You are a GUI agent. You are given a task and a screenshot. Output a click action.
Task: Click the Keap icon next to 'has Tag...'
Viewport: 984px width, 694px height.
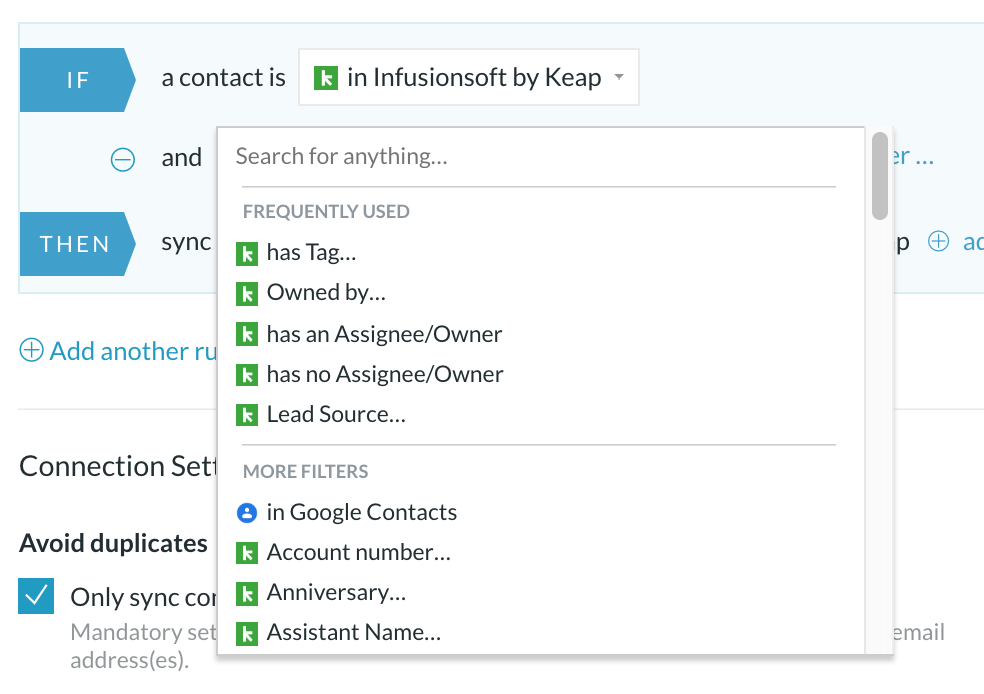click(247, 254)
